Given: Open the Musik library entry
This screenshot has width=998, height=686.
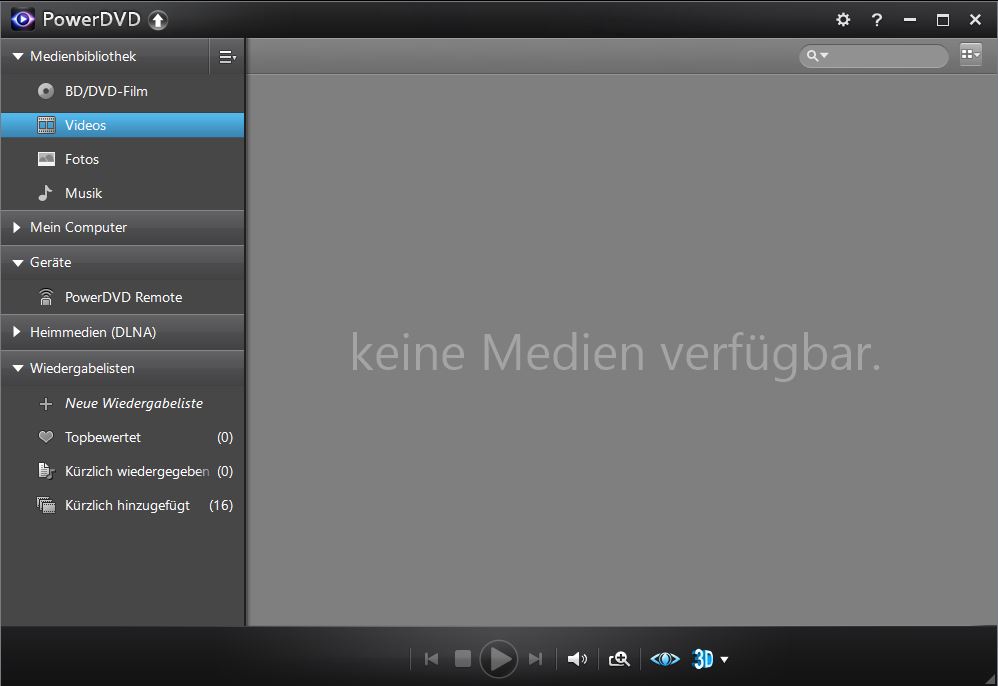Looking at the screenshot, I should point(122,193).
